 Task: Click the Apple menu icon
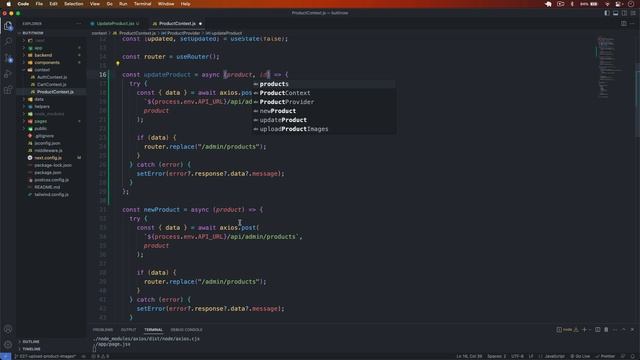[x=9, y=4]
